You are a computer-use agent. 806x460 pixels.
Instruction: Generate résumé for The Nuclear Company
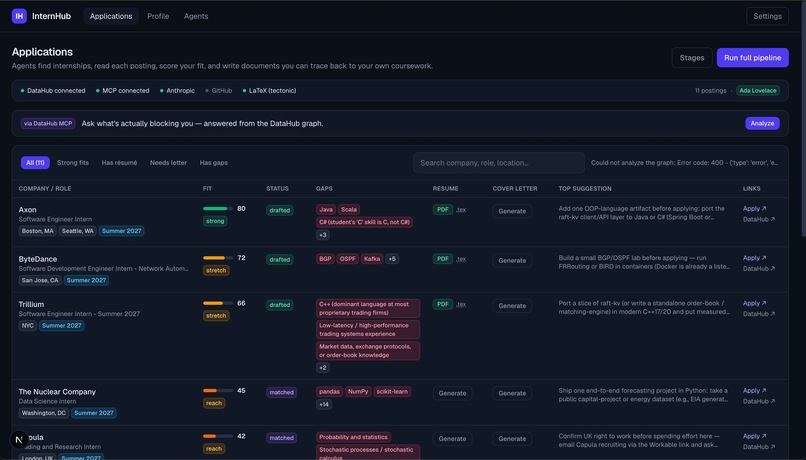pyautogui.click(x=452, y=393)
